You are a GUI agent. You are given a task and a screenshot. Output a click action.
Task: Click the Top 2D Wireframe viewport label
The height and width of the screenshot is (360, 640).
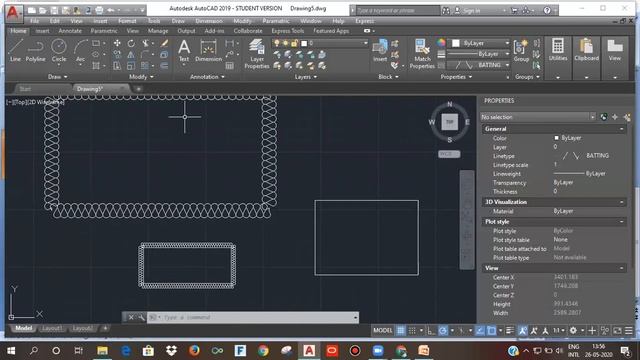35,102
